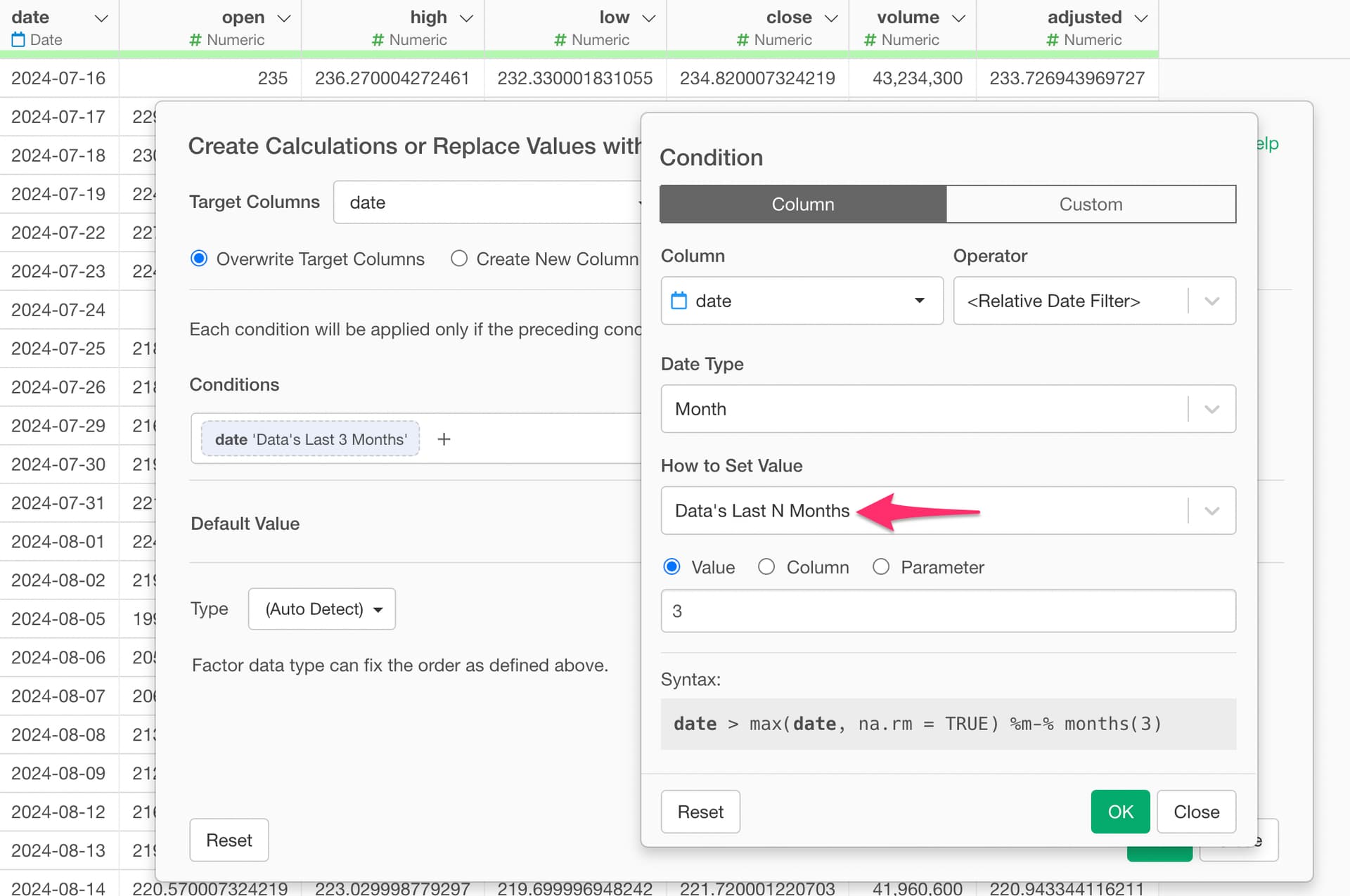This screenshot has width=1350, height=896.
Task: Open the low column header menu
Action: (649, 18)
